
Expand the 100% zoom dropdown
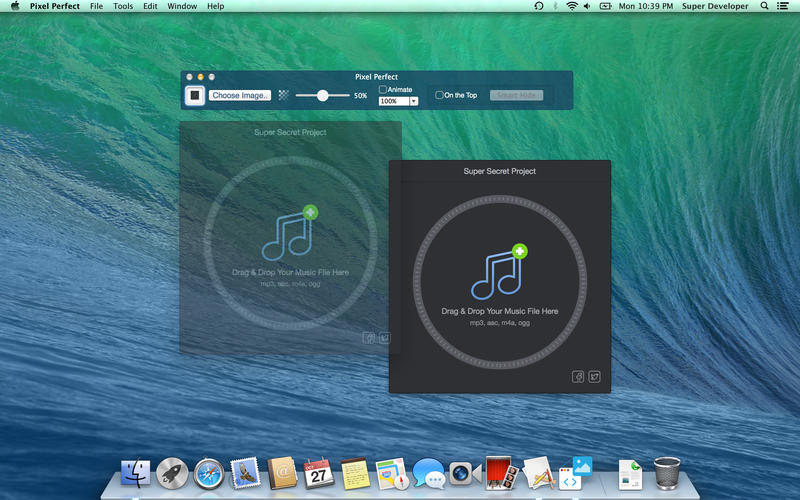[413, 102]
